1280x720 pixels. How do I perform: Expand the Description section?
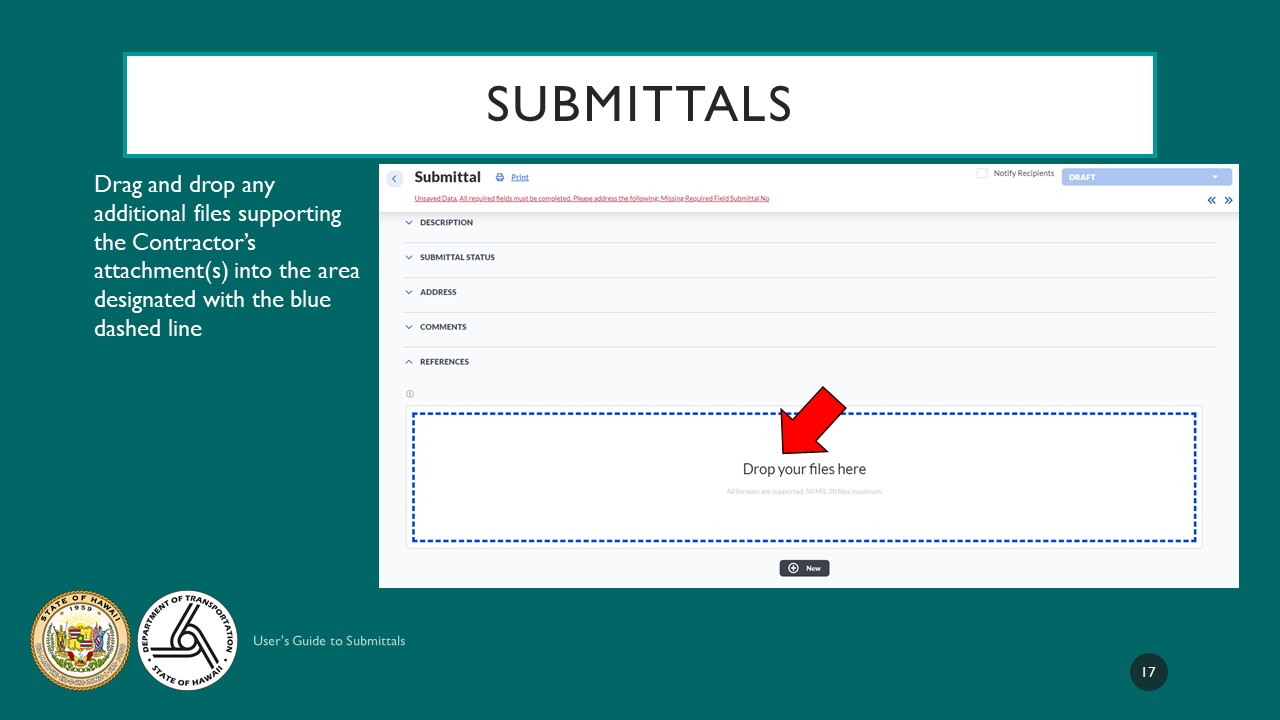tap(809, 223)
